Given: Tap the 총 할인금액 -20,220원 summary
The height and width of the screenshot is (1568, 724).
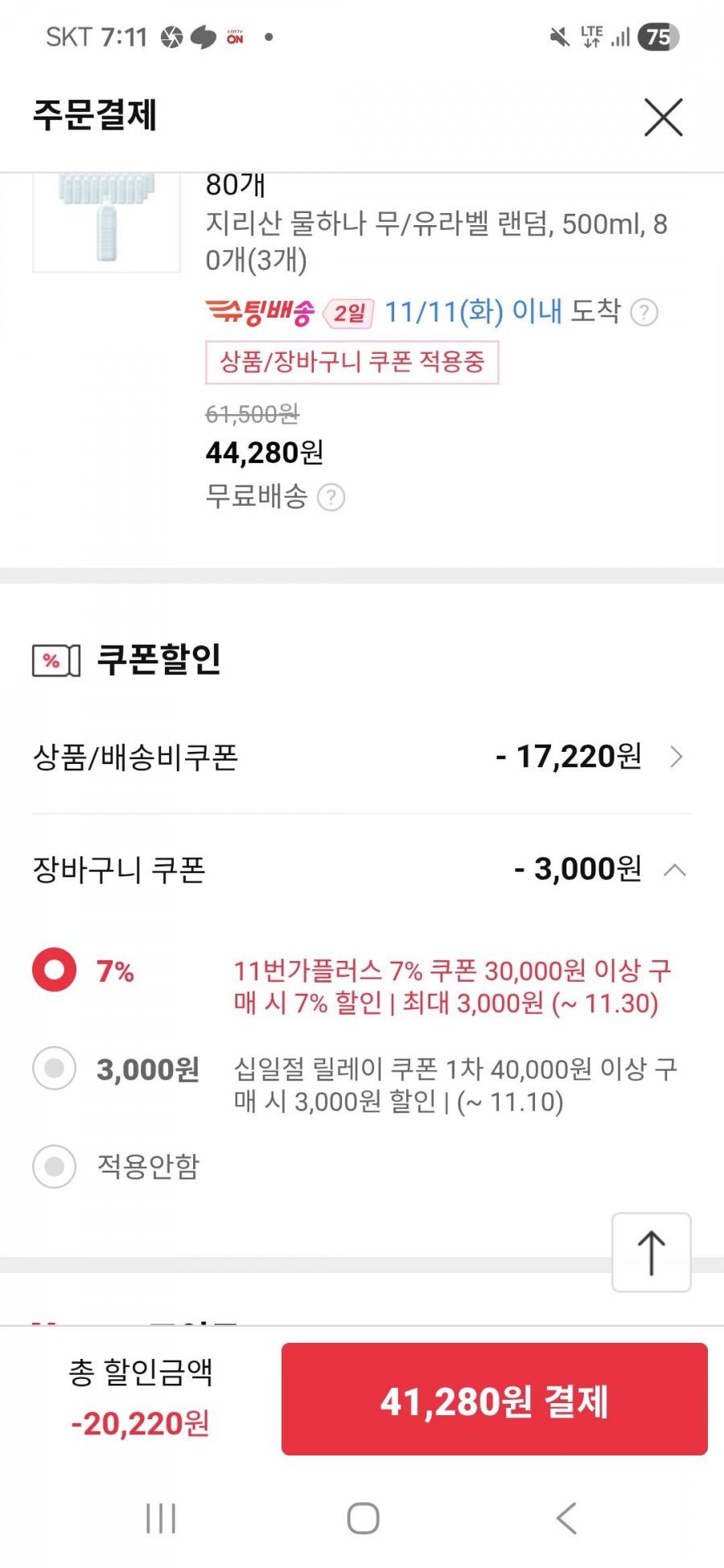Looking at the screenshot, I should tap(141, 1398).
